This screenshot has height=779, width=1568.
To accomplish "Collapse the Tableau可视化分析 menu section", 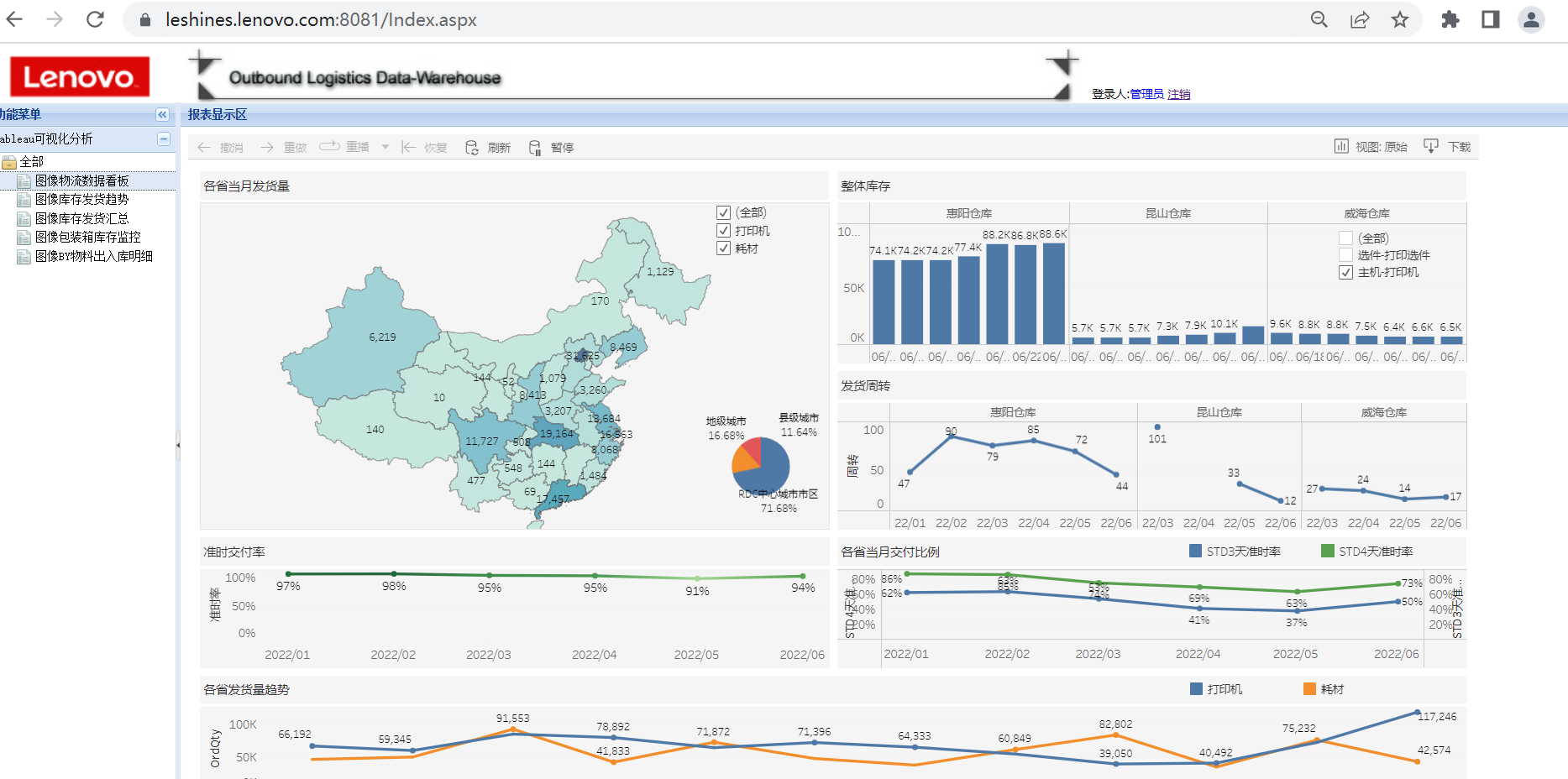I will point(164,139).
